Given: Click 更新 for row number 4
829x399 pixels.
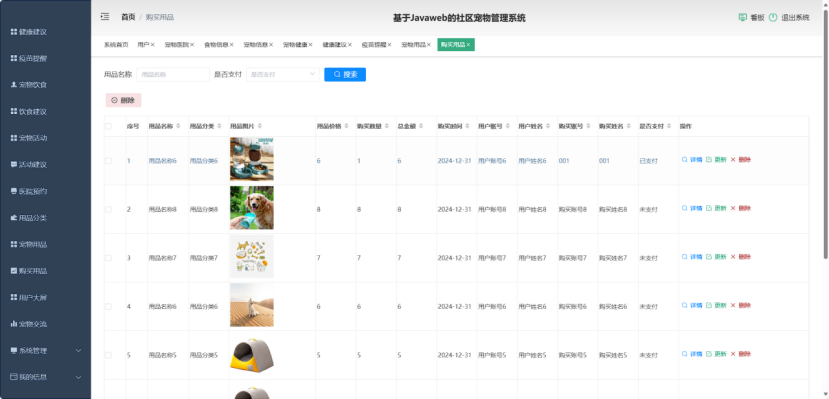Looking at the screenshot, I should click(716, 305).
